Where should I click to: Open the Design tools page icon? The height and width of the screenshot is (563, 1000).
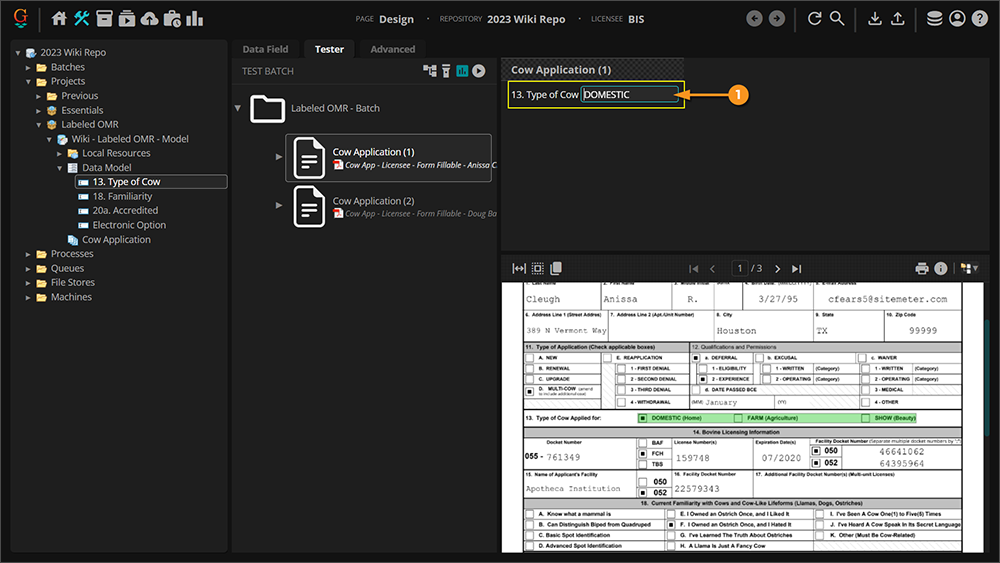82,18
